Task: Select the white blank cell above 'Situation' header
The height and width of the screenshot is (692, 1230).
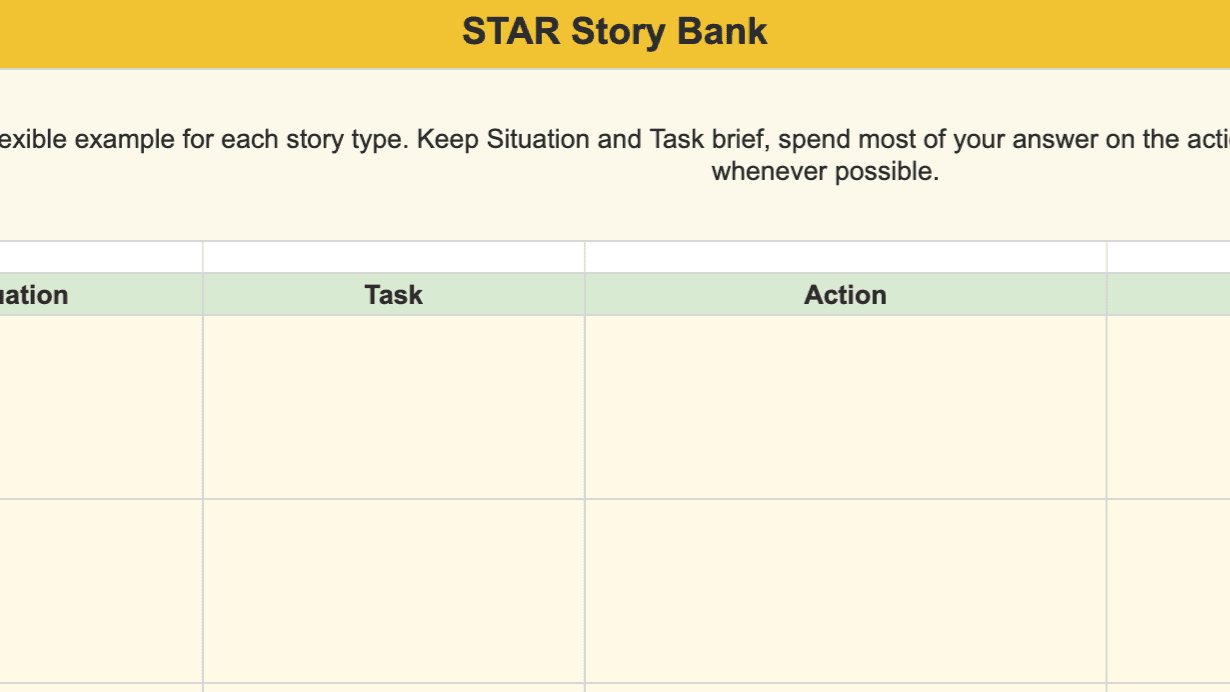Action: point(101,257)
